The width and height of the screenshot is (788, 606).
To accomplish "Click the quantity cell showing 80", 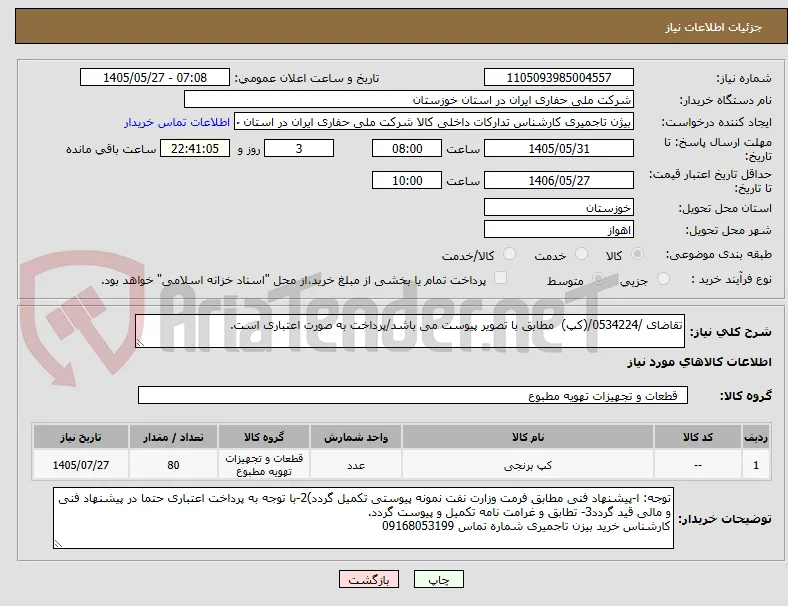I will tap(173, 465).
